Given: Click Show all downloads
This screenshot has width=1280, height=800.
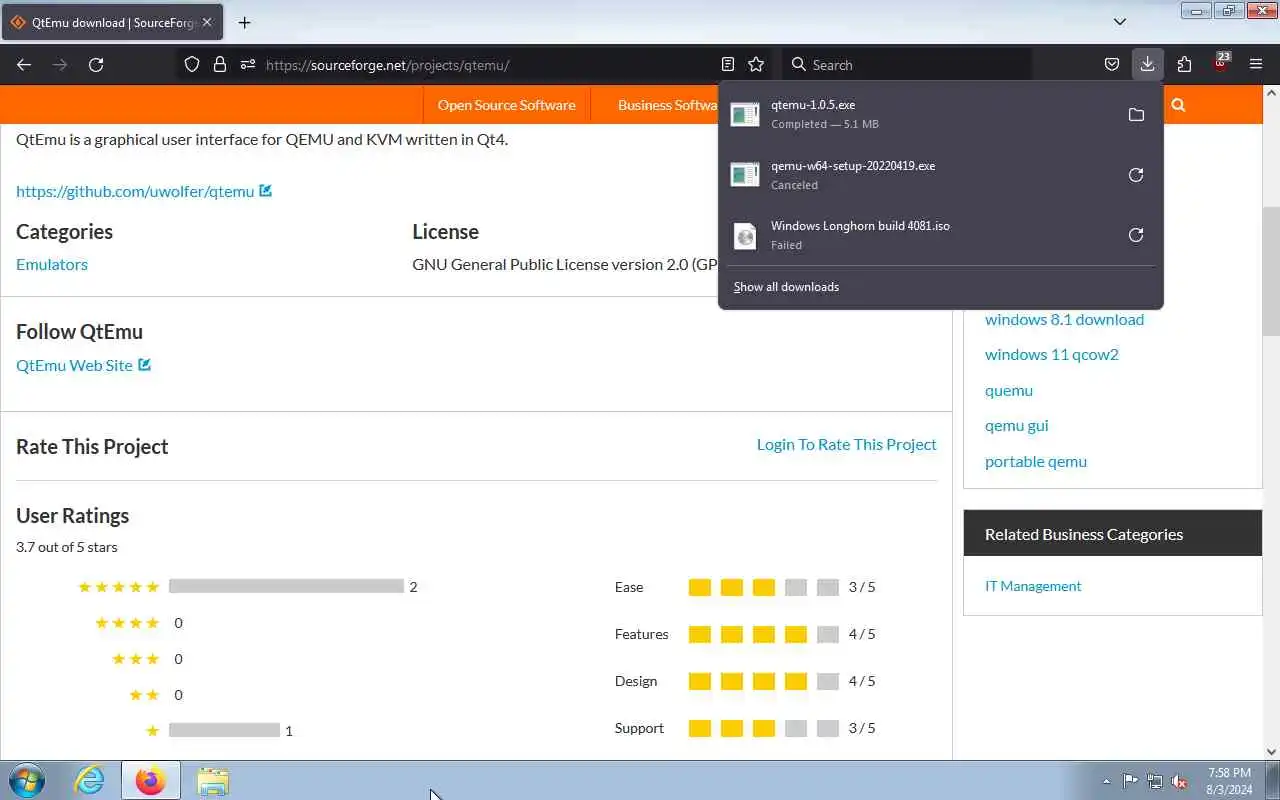Looking at the screenshot, I should coord(786,287).
